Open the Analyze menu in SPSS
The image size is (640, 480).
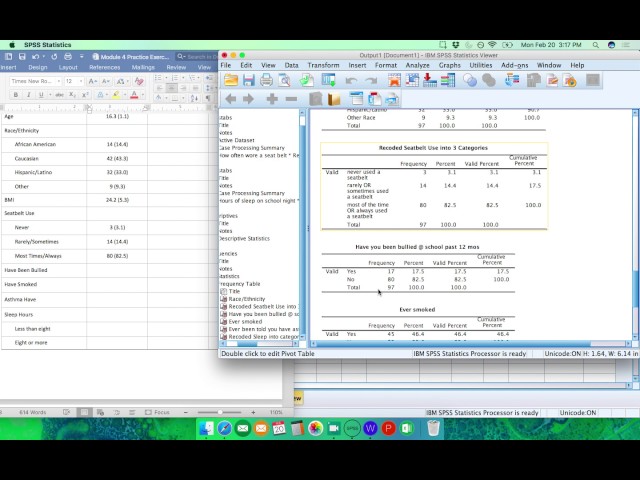(417, 65)
